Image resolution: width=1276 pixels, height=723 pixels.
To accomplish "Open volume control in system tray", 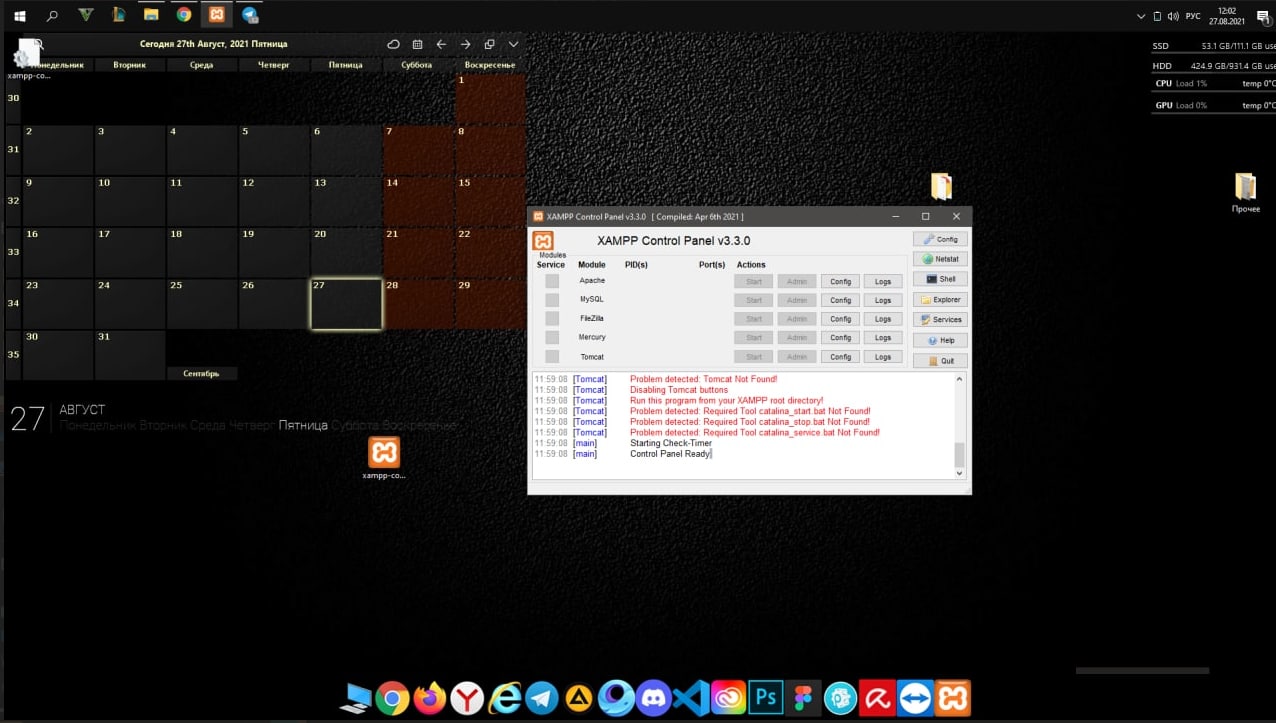I will click(1172, 16).
